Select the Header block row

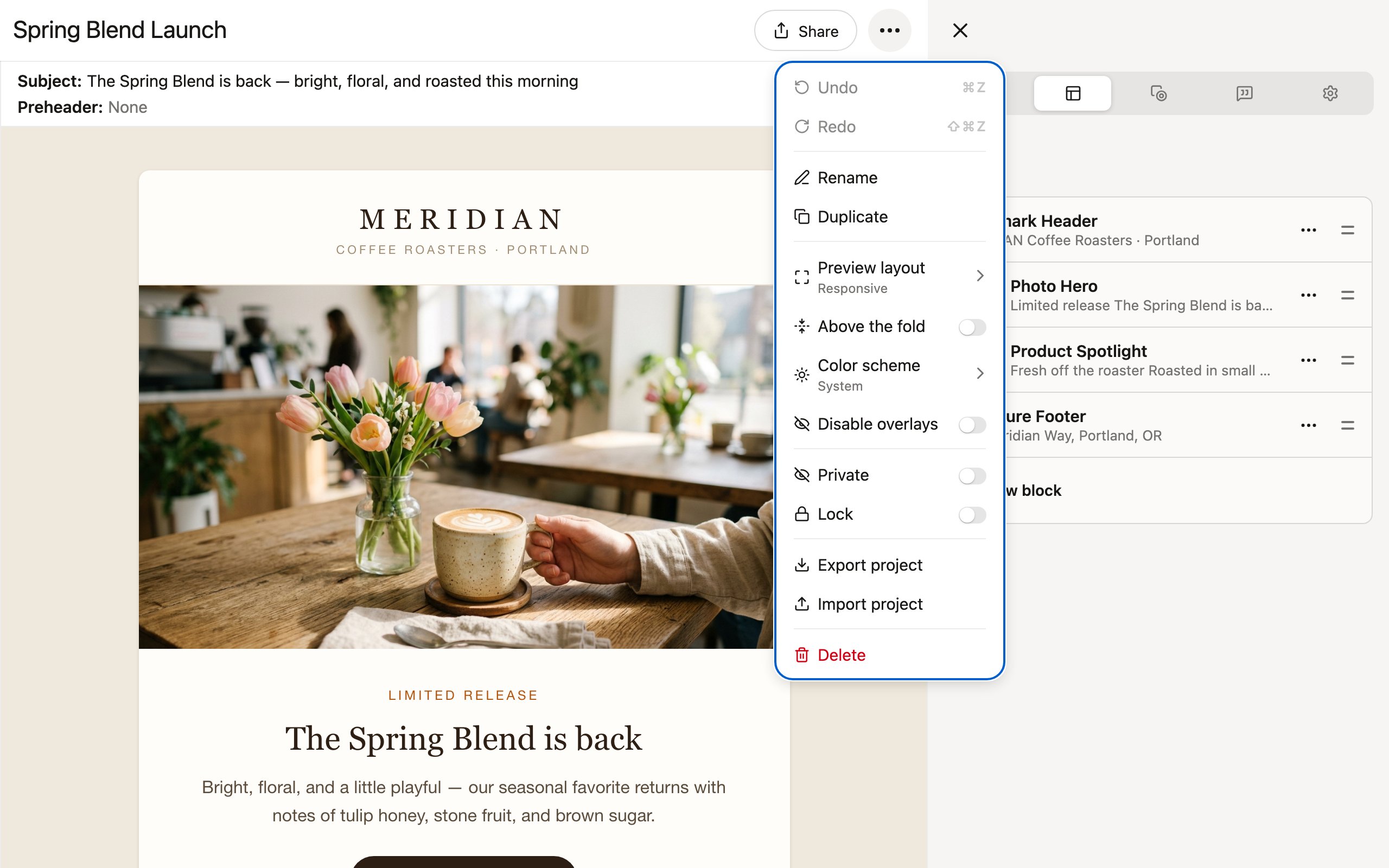[1188, 230]
